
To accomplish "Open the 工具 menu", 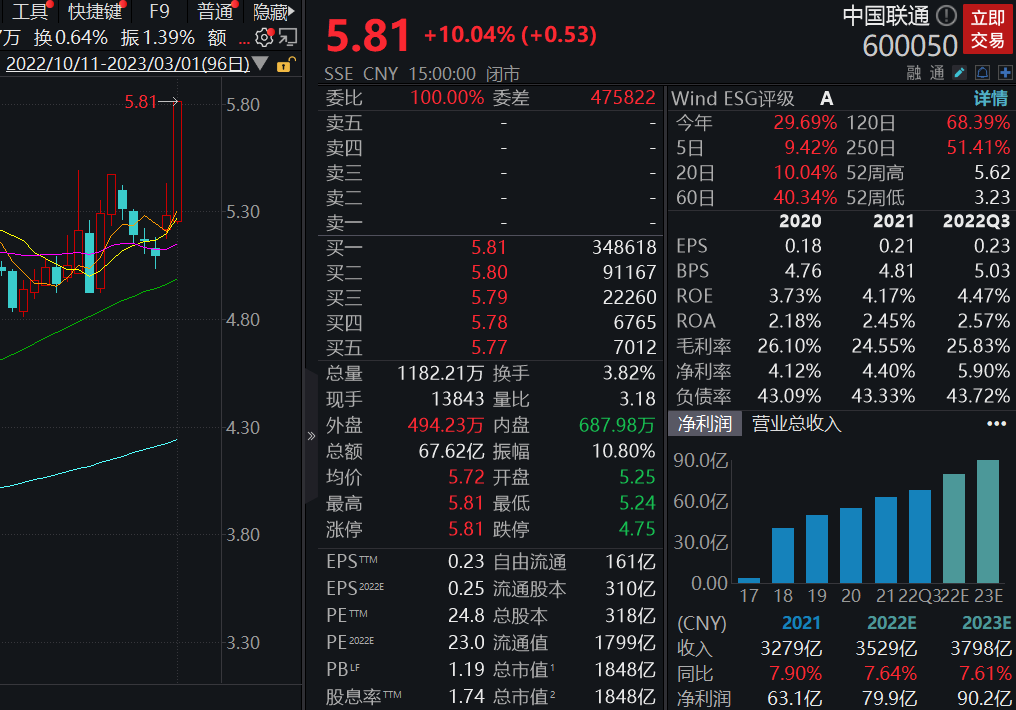I will [30, 11].
